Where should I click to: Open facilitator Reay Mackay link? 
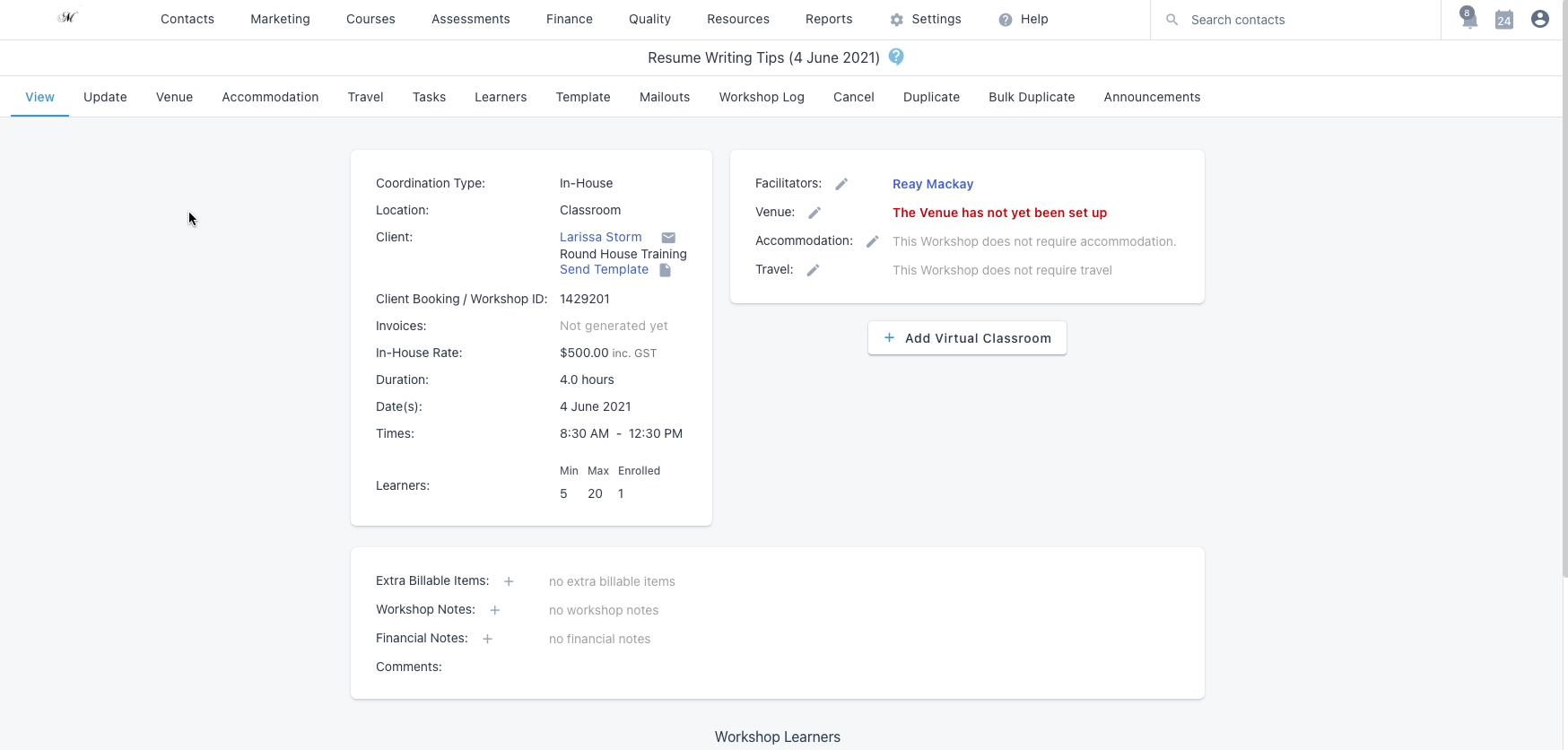[933, 184]
